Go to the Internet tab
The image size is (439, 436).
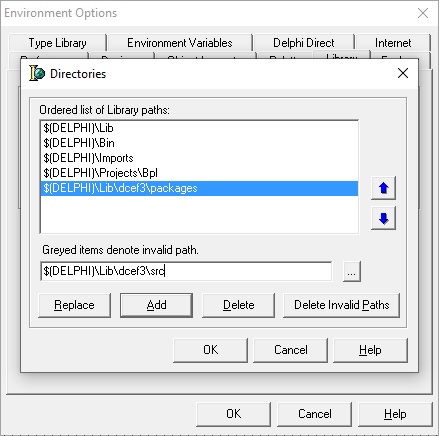coord(393,43)
